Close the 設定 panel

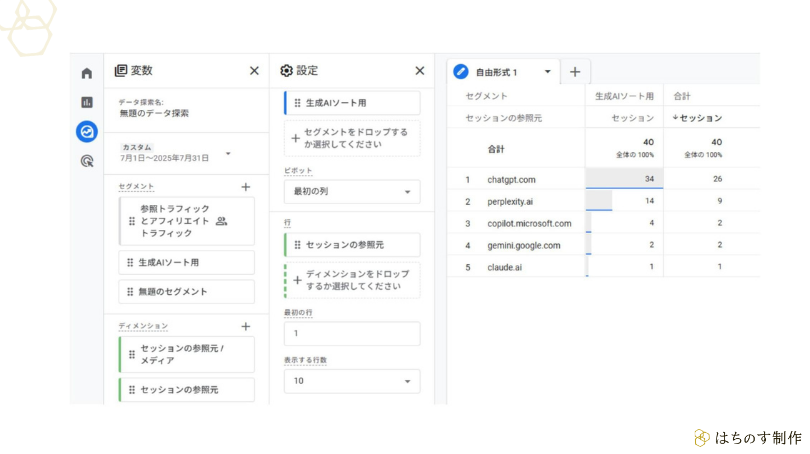click(419, 71)
